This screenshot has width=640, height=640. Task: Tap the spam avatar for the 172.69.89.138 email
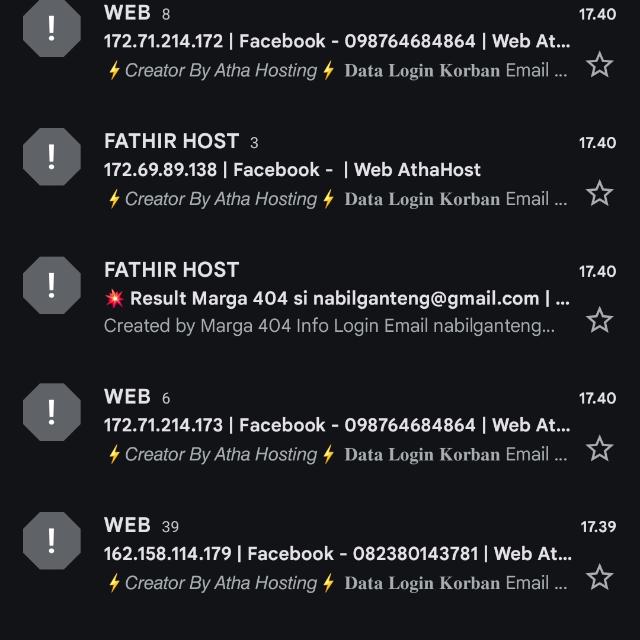click(51, 157)
